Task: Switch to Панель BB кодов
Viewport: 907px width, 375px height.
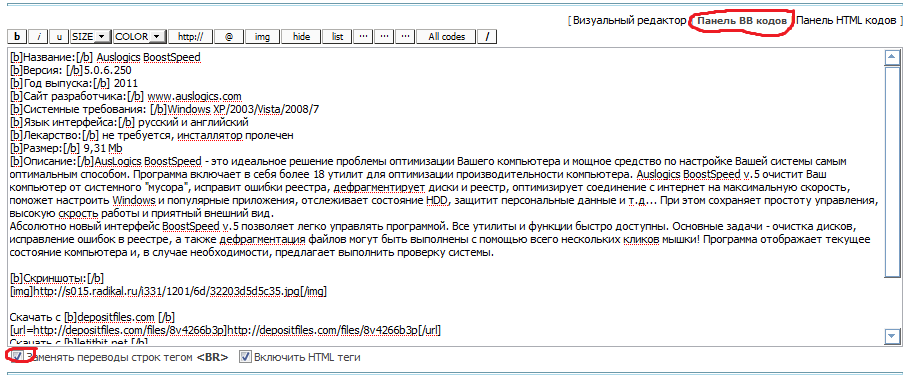Action: point(742,21)
